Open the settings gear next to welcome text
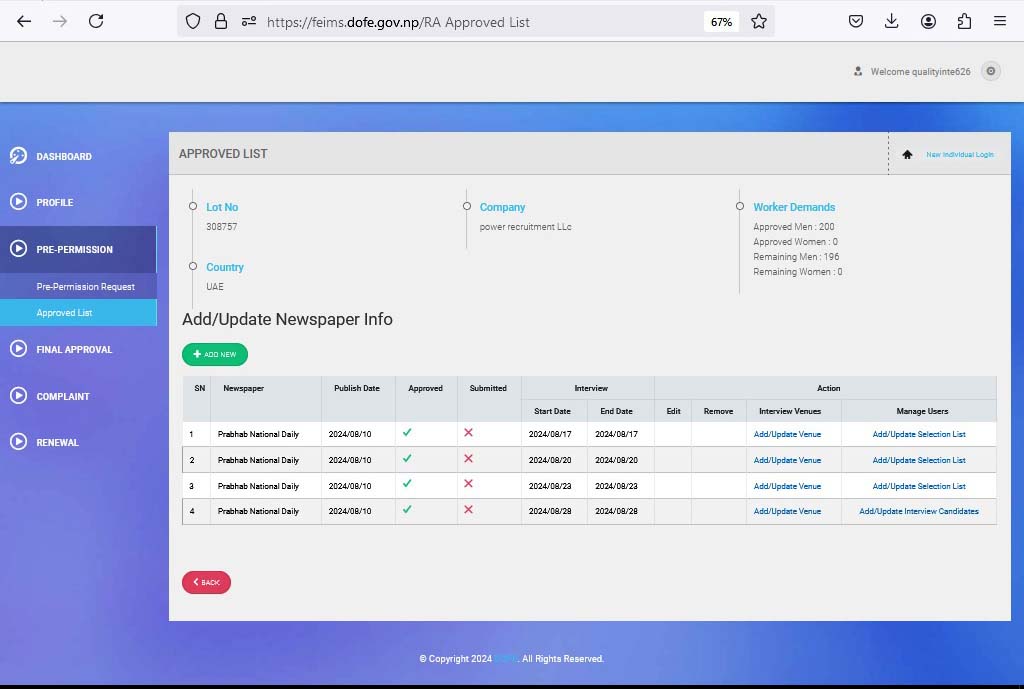Viewport: 1024px width, 689px height. [x=990, y=71]
